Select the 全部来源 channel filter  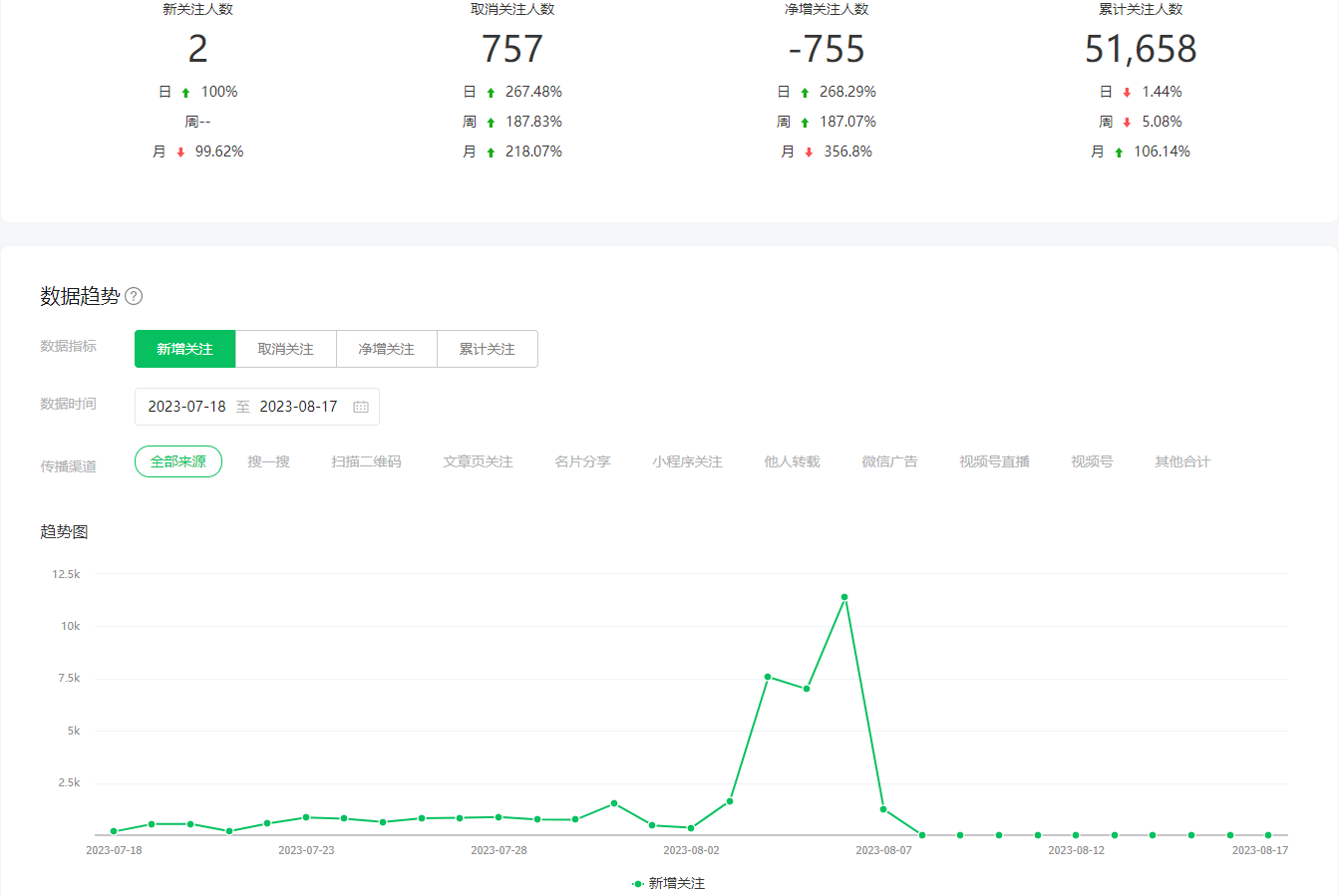coord(178,461)
